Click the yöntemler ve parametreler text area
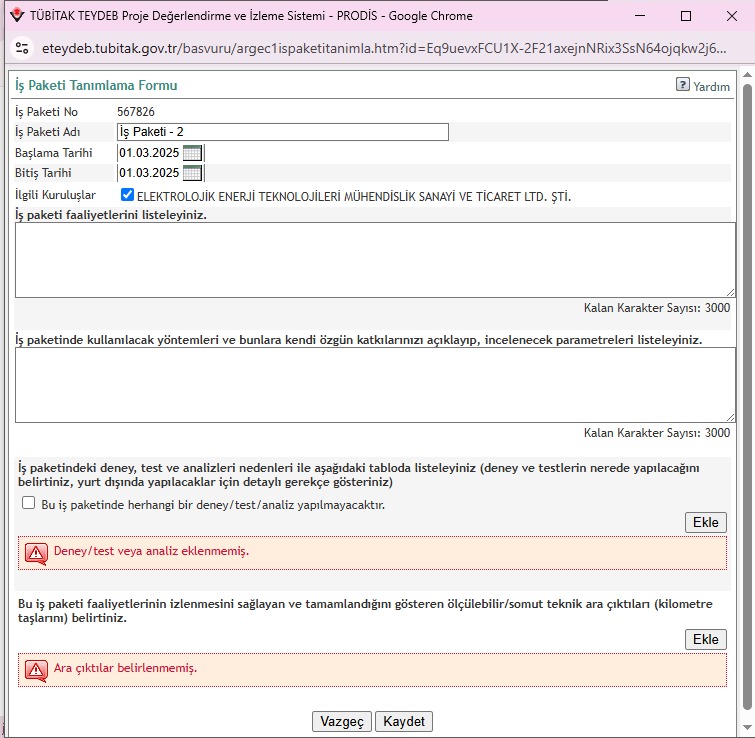The width and height of the screenshot is (755, 738). (375, 385)
